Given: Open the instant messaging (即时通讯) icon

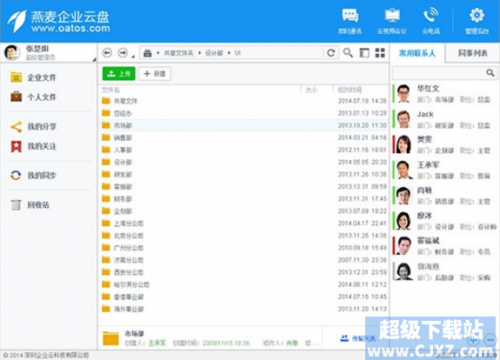Looking at the screenshot, I should [350, 21].
